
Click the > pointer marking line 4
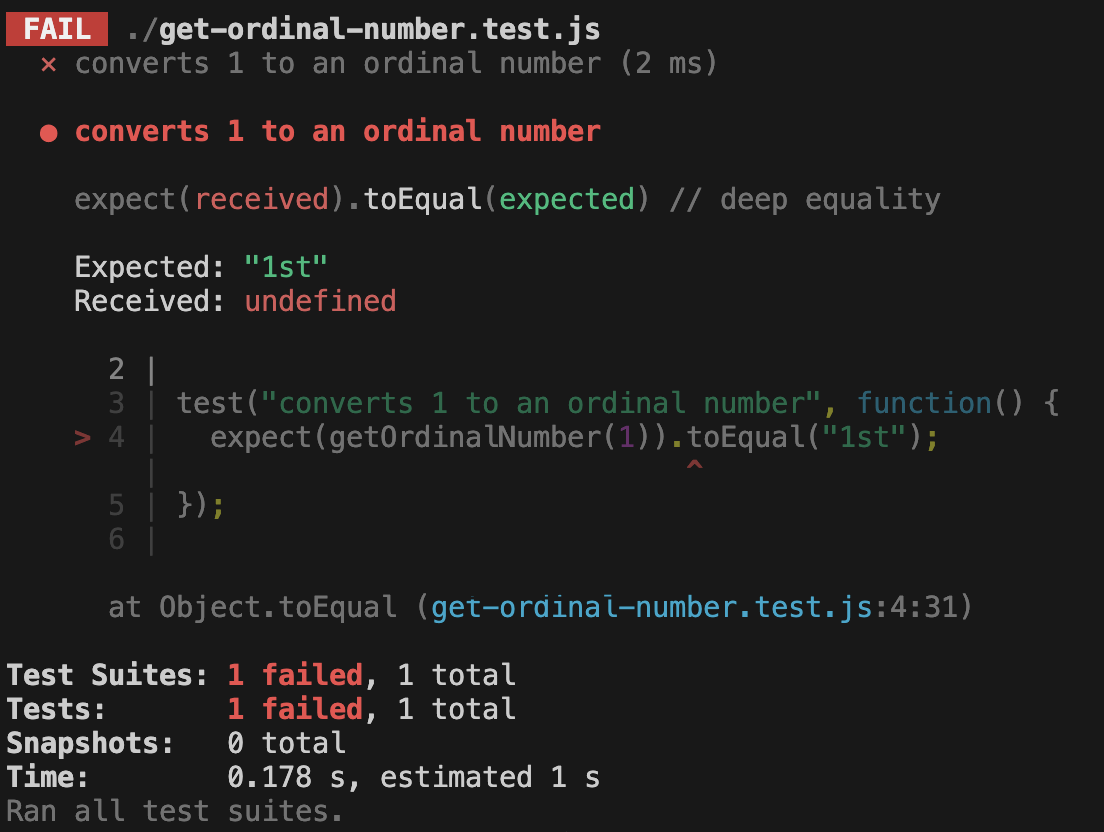(x=83, y=437)
